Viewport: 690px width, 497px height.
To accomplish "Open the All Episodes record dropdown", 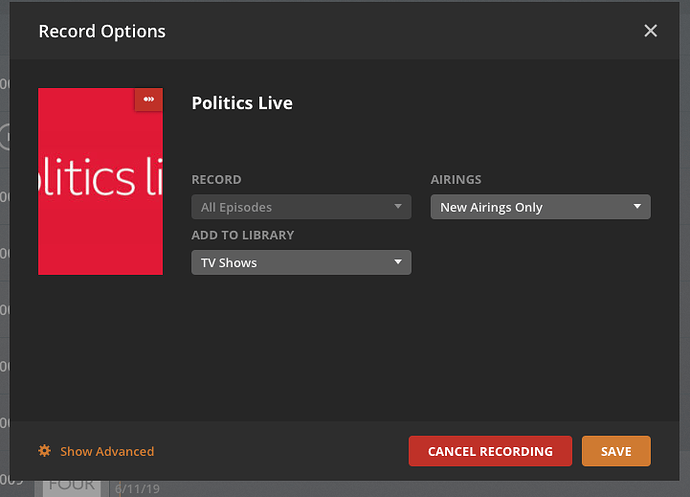I will [x=300, y=207].
